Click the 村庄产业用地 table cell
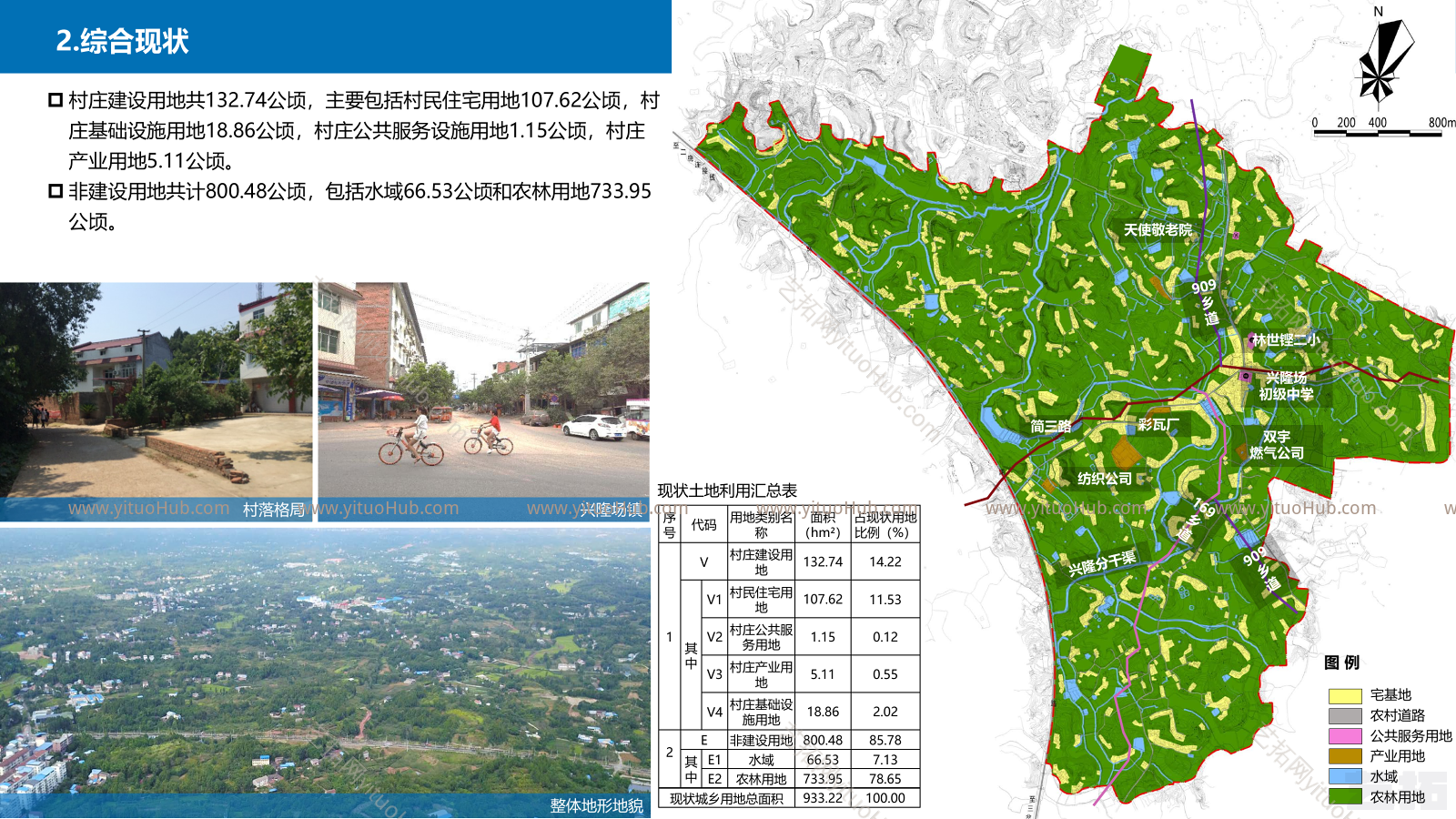This screenshot has height=819, width=1456. tap(761, 674)
